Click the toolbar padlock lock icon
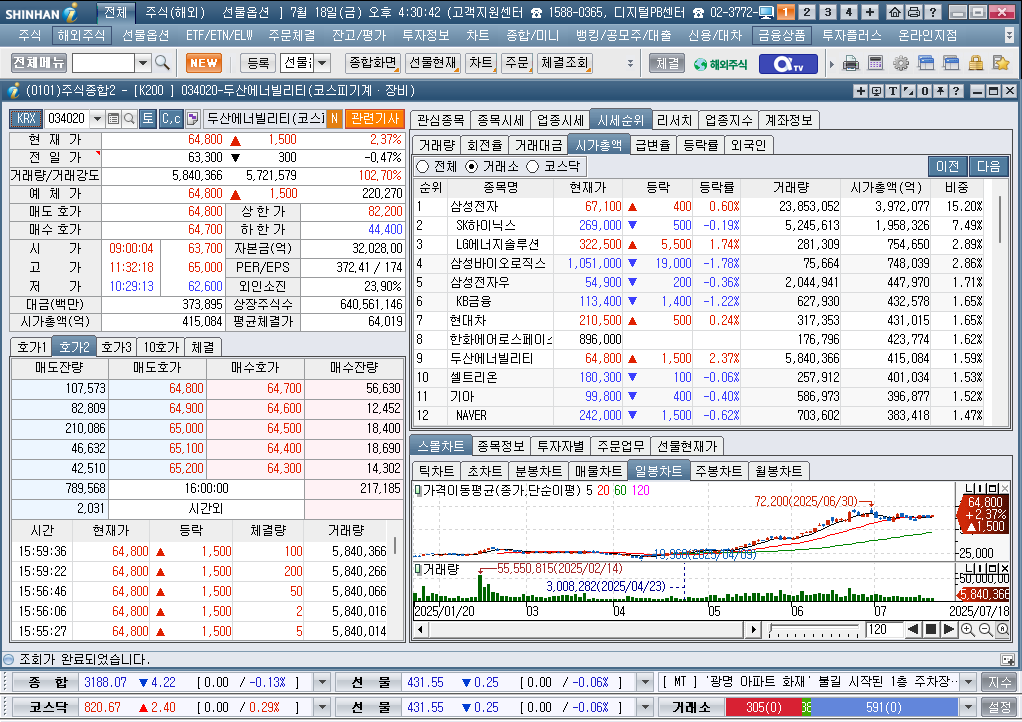 (x=976, y=63)
